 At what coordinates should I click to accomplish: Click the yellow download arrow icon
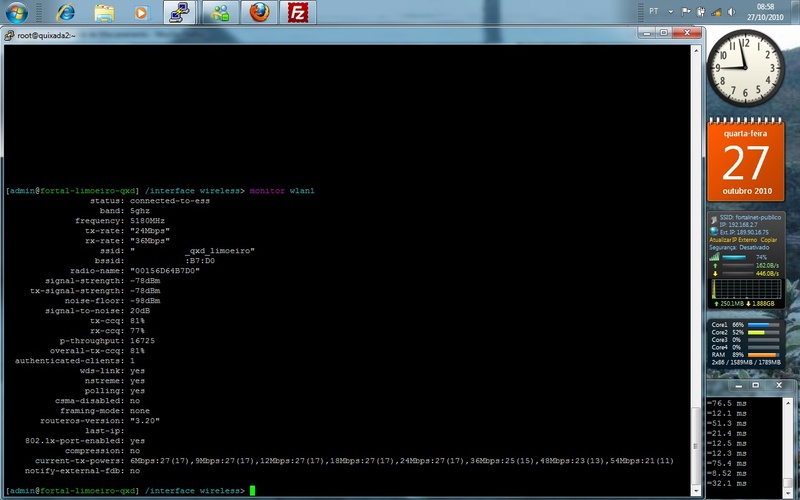pos(715,274)
